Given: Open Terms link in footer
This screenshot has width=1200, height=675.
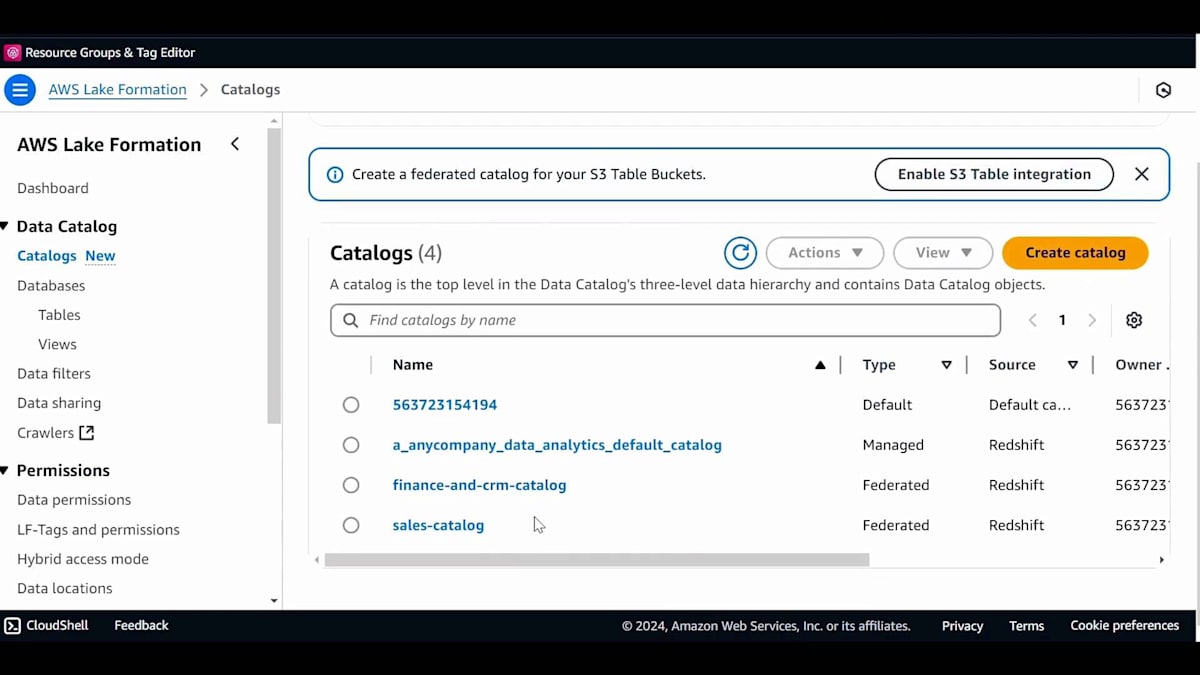Looking at the screenshot, I should pos(1026,626).
